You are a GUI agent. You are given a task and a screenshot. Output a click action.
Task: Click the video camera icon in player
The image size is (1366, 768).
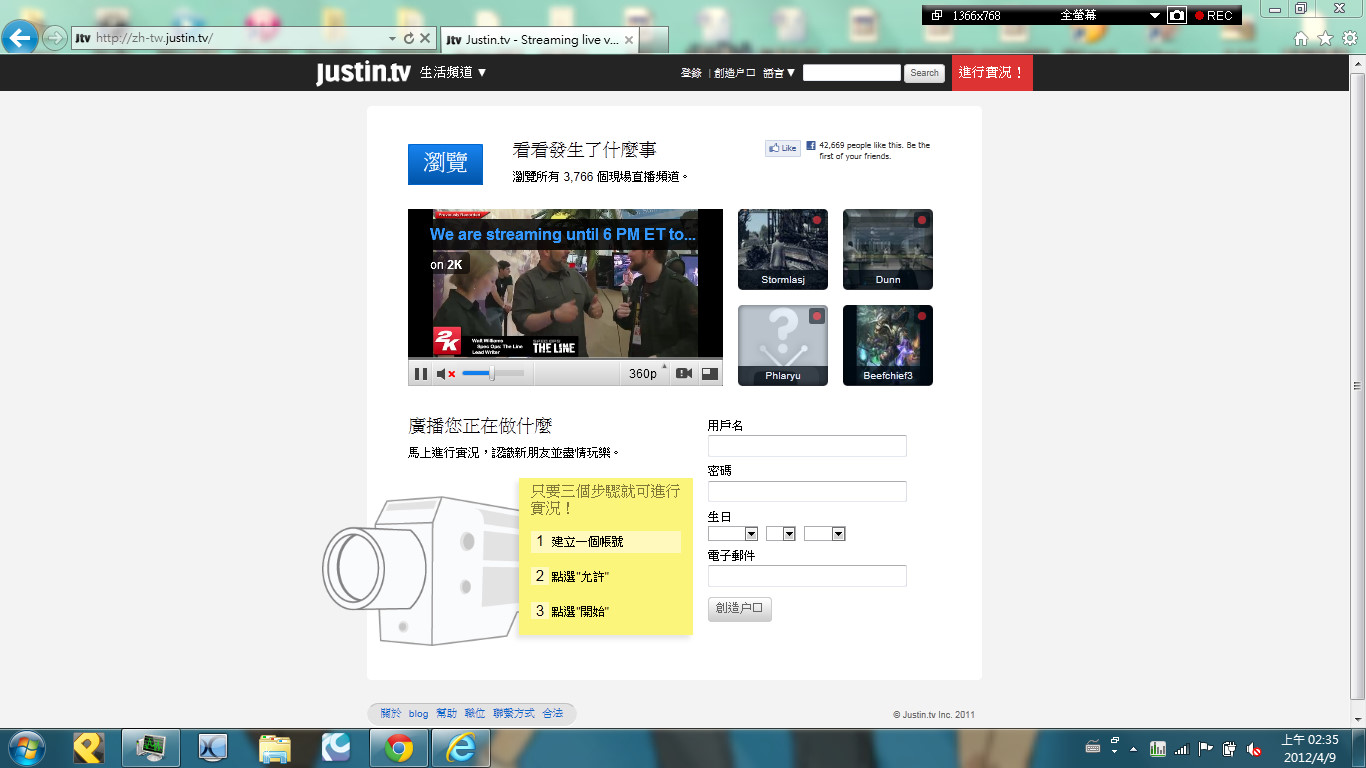click(684, 374)
